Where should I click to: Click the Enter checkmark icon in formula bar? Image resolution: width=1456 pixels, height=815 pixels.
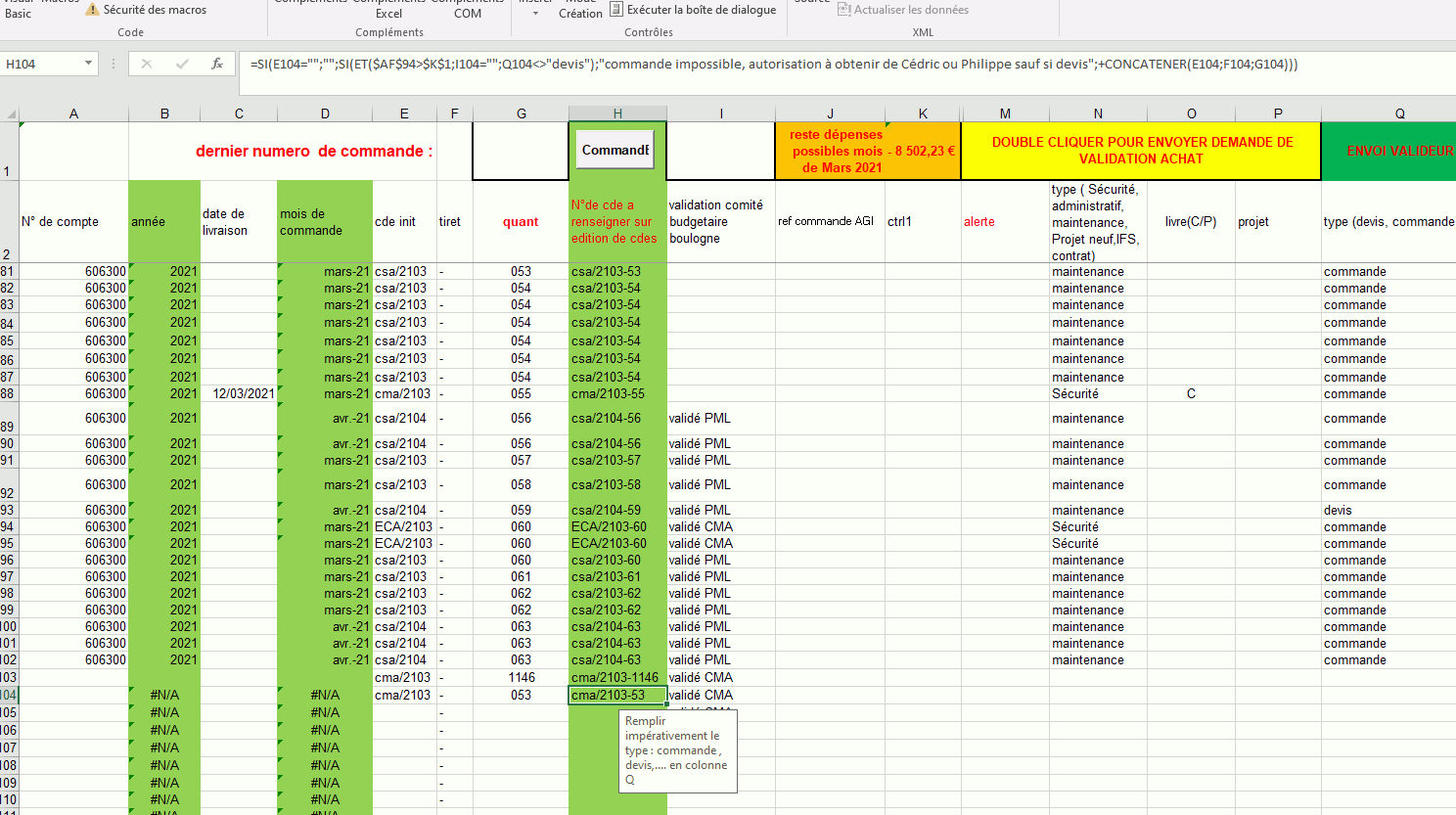coord(182,64)
